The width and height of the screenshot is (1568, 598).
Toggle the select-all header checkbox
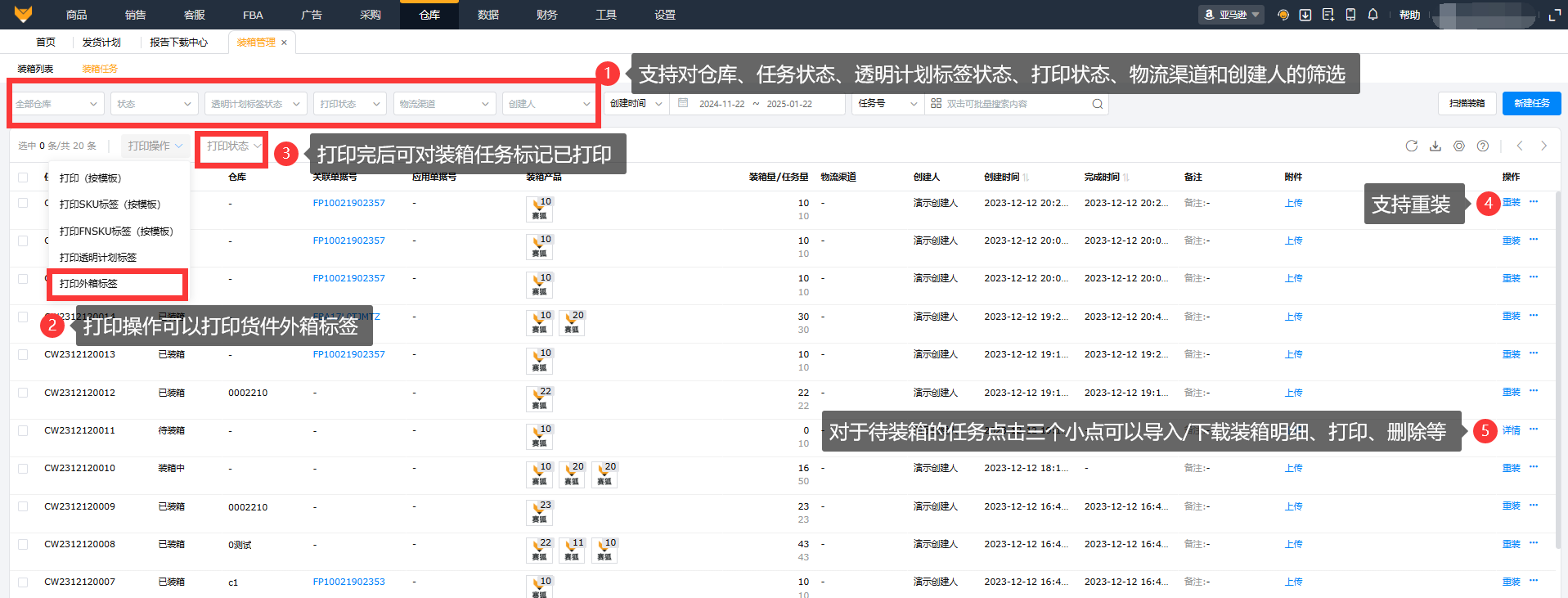tap(23, 178)
